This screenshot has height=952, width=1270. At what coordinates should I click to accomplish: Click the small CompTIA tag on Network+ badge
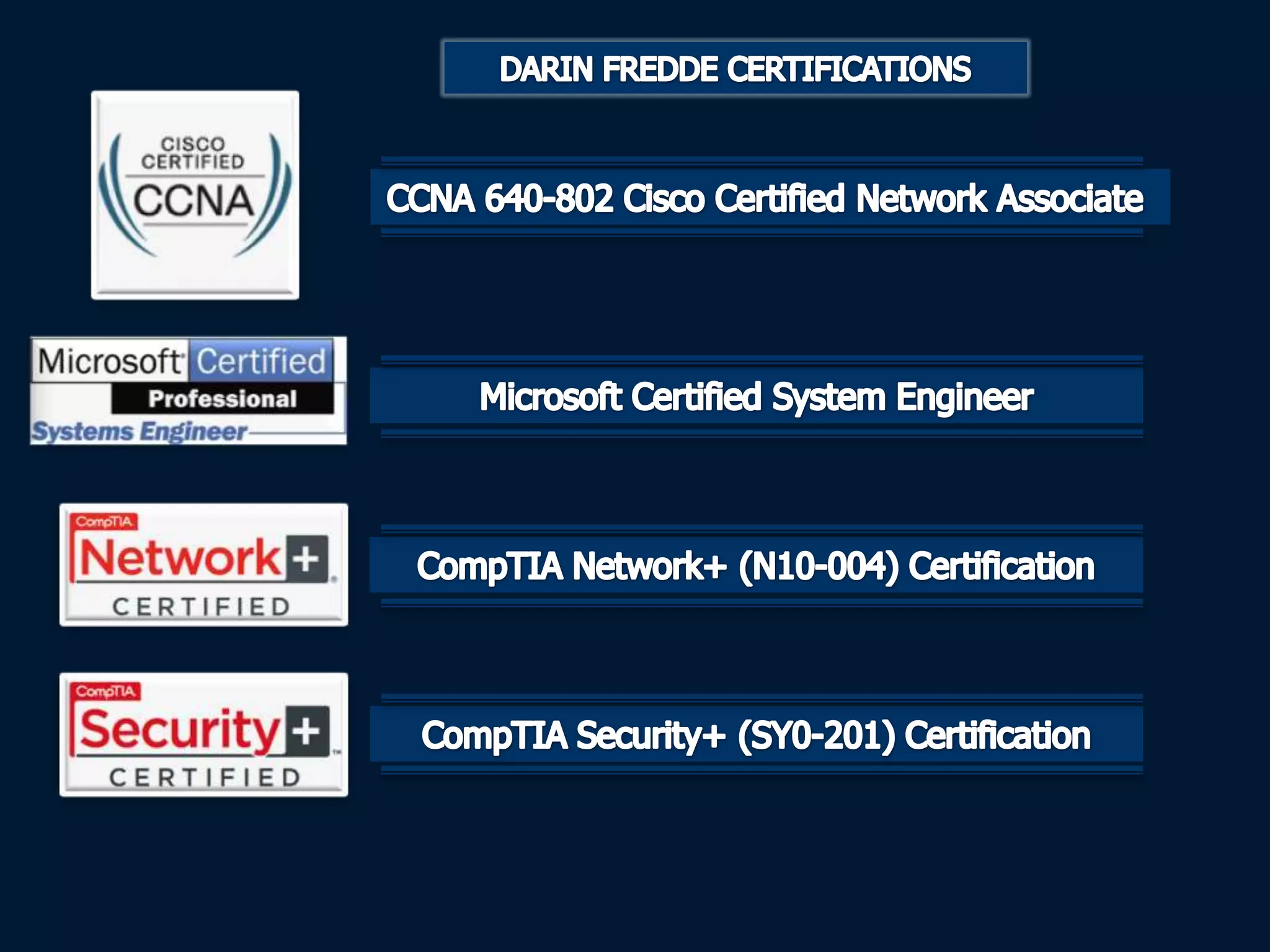(x=104, y=522)
